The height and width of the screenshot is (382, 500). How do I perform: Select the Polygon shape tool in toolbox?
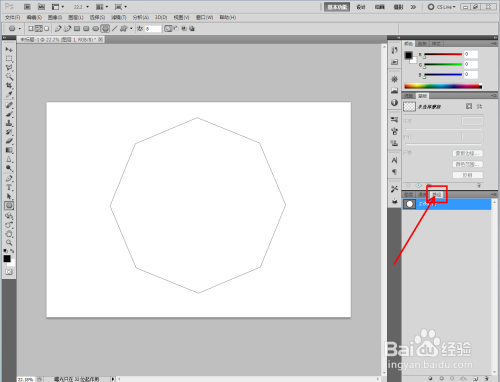point(9,206)
